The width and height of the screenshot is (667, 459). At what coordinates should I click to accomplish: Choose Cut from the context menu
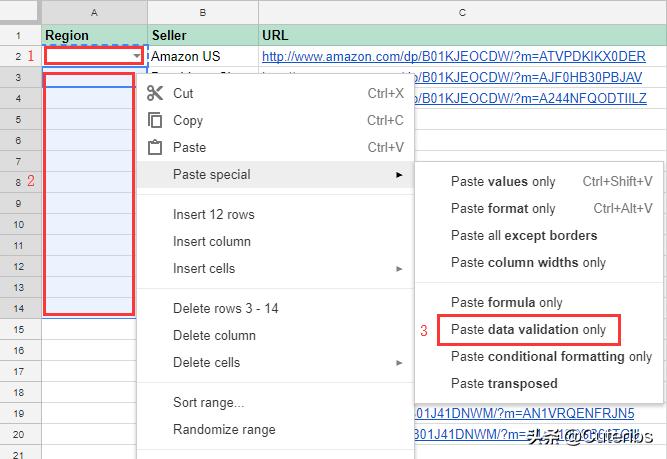coord(276,93)
